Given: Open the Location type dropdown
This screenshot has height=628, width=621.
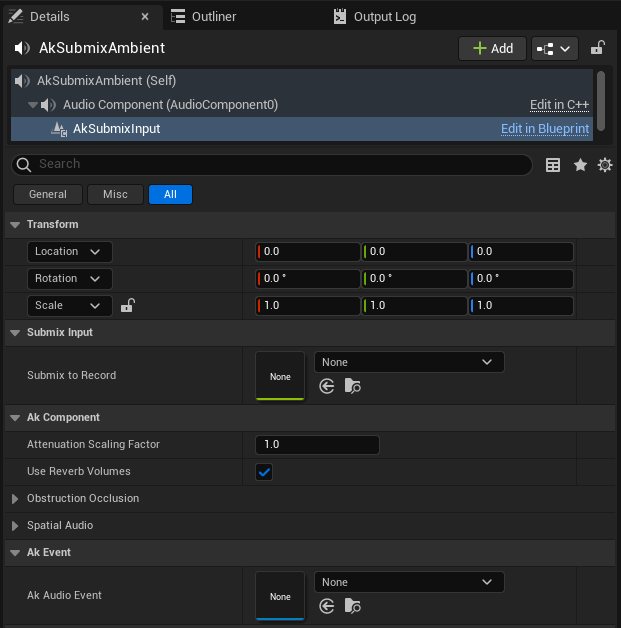Looking at the screenshot, I should [70, 252].
